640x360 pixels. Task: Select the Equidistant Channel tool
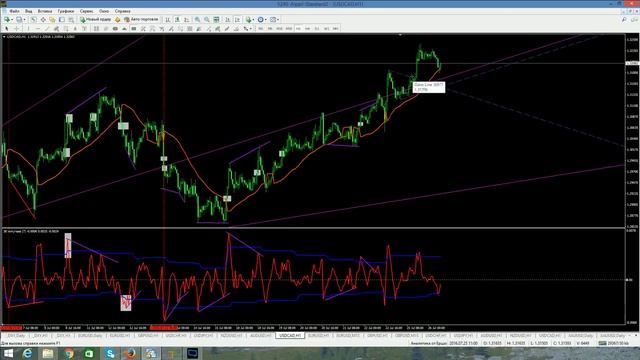56,29
